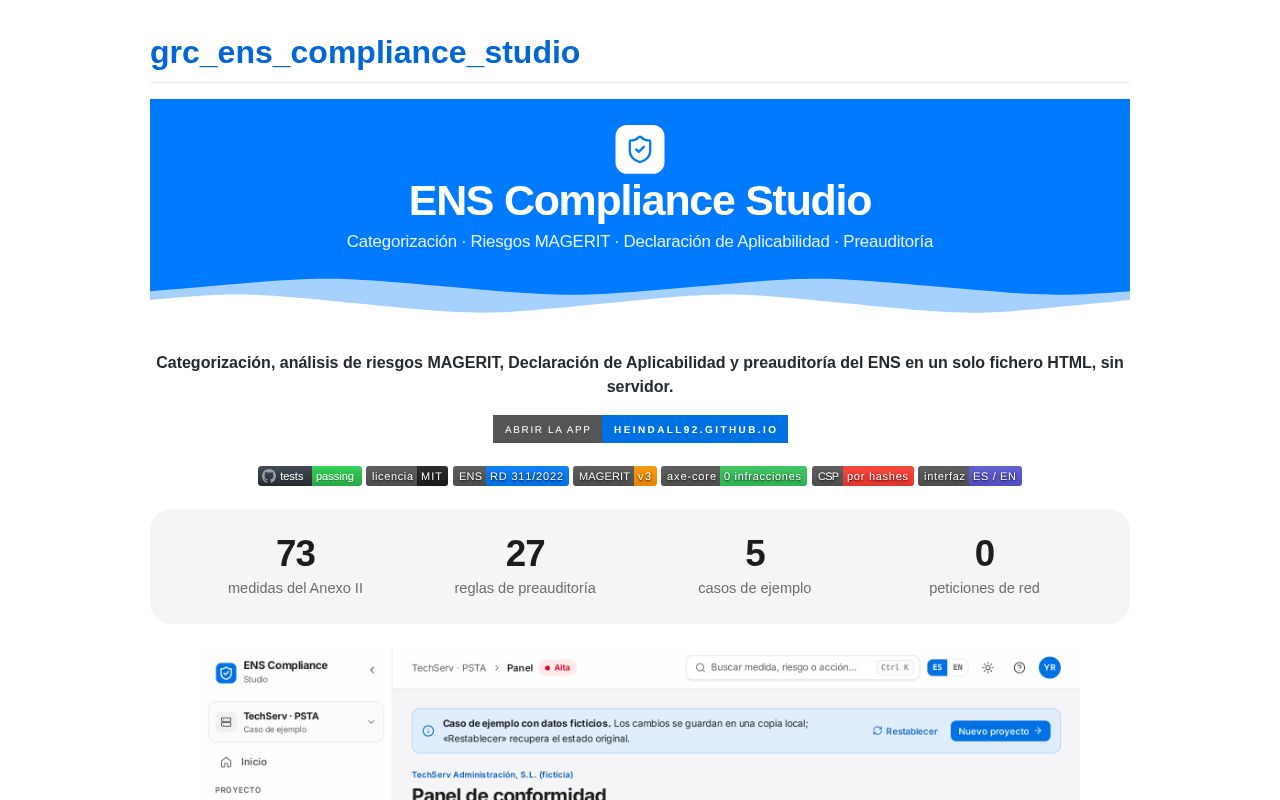The width and height of the screenshot is (1280, 800).
Task: Collapse the sidebar with the left chevron
Action: 372,670
